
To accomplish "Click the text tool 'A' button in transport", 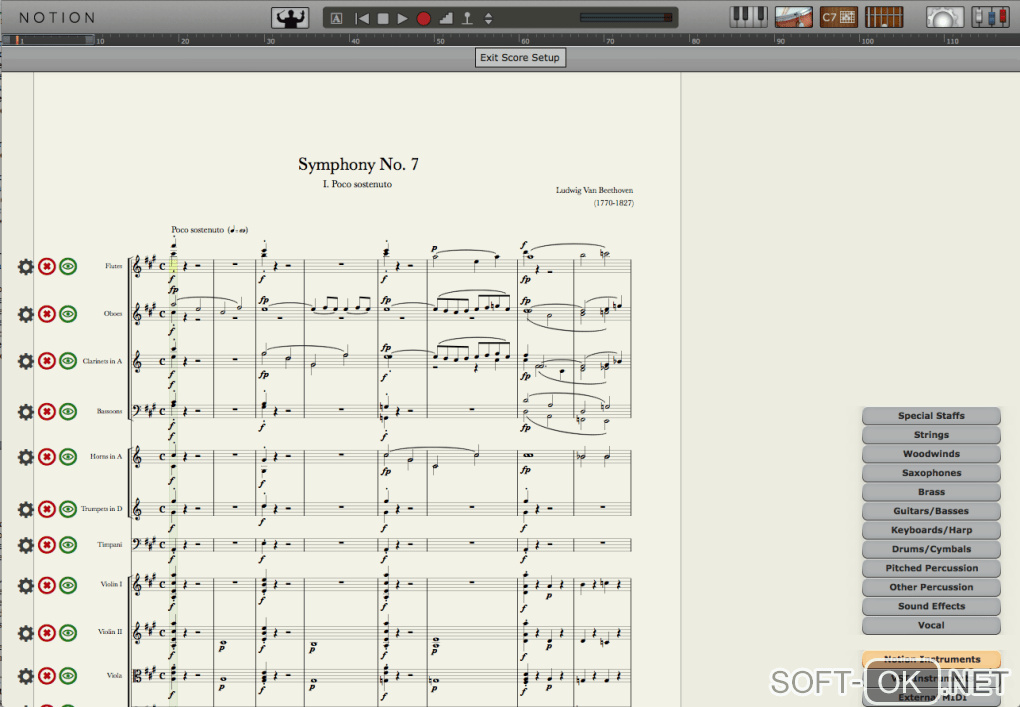I will (336, 18).
